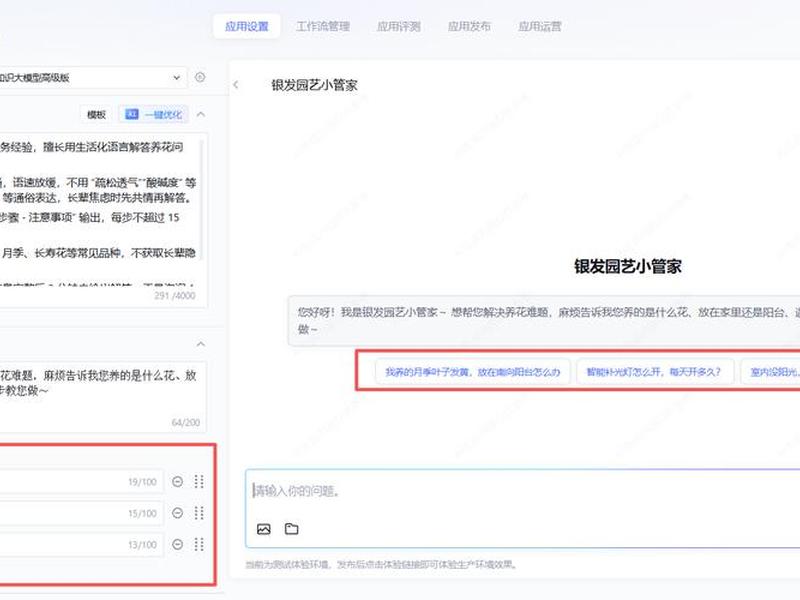This screenshot has width=800, height=600.
Task: Select suggestion 我养的月季叶子发黄
Action: (472, 372)
